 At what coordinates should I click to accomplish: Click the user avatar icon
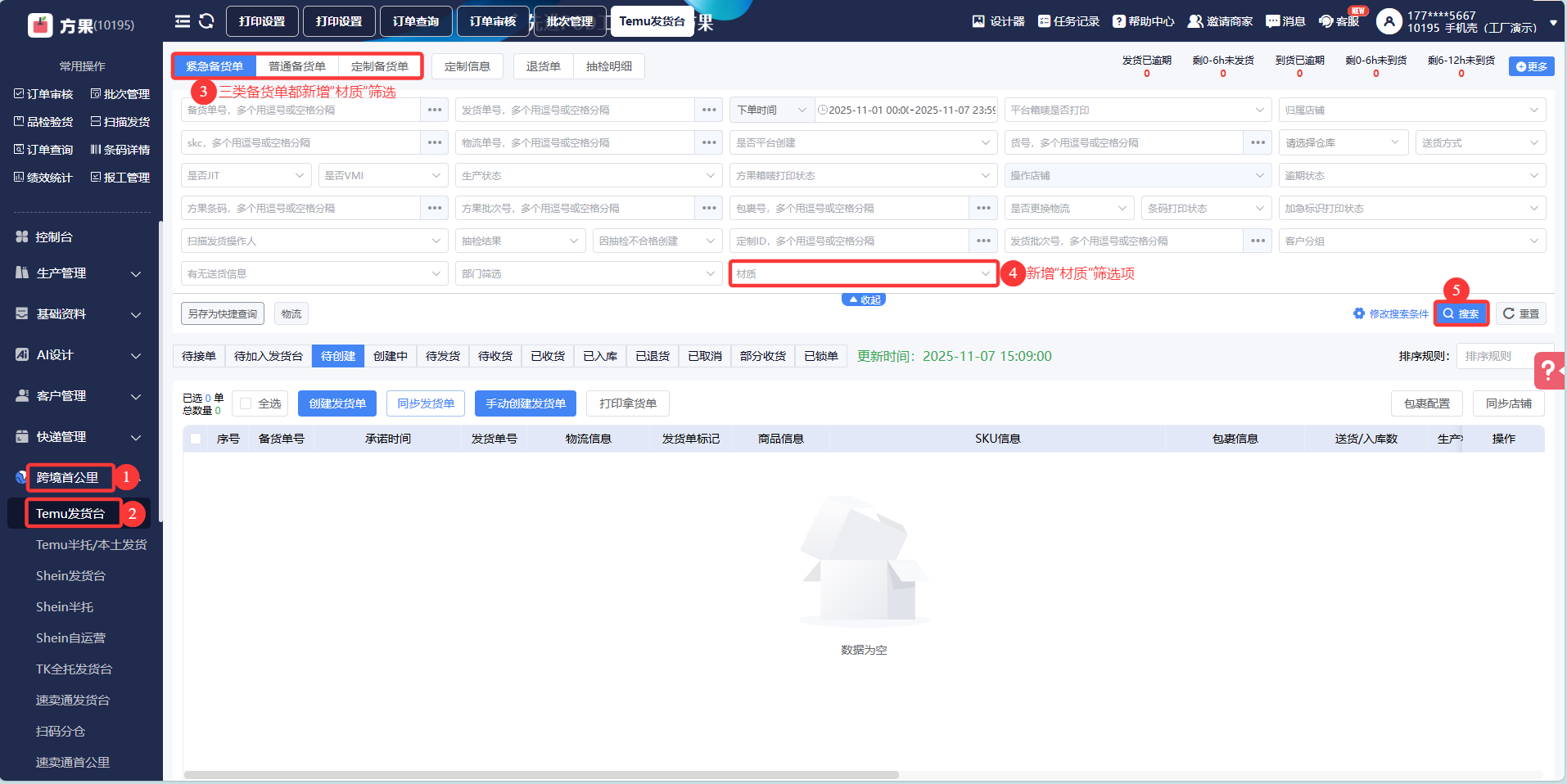click(1389, 21)
